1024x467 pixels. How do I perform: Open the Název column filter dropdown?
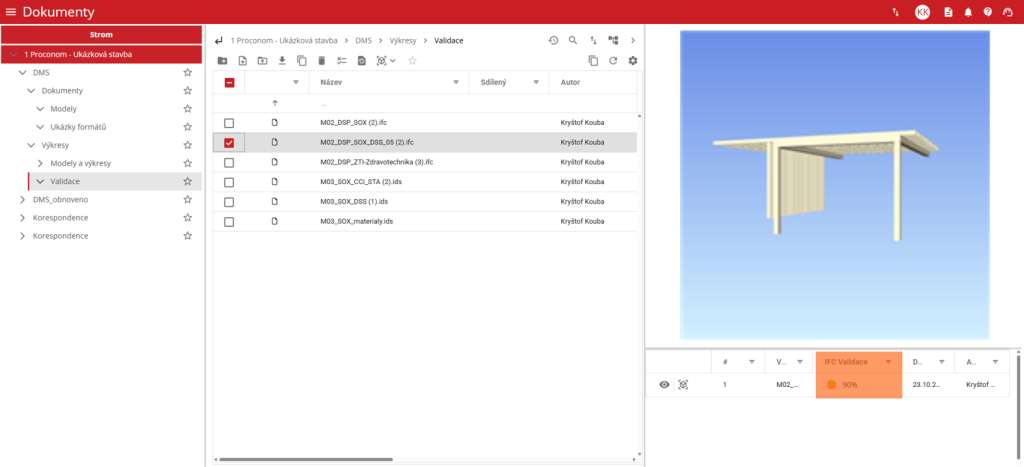[456, 83]
